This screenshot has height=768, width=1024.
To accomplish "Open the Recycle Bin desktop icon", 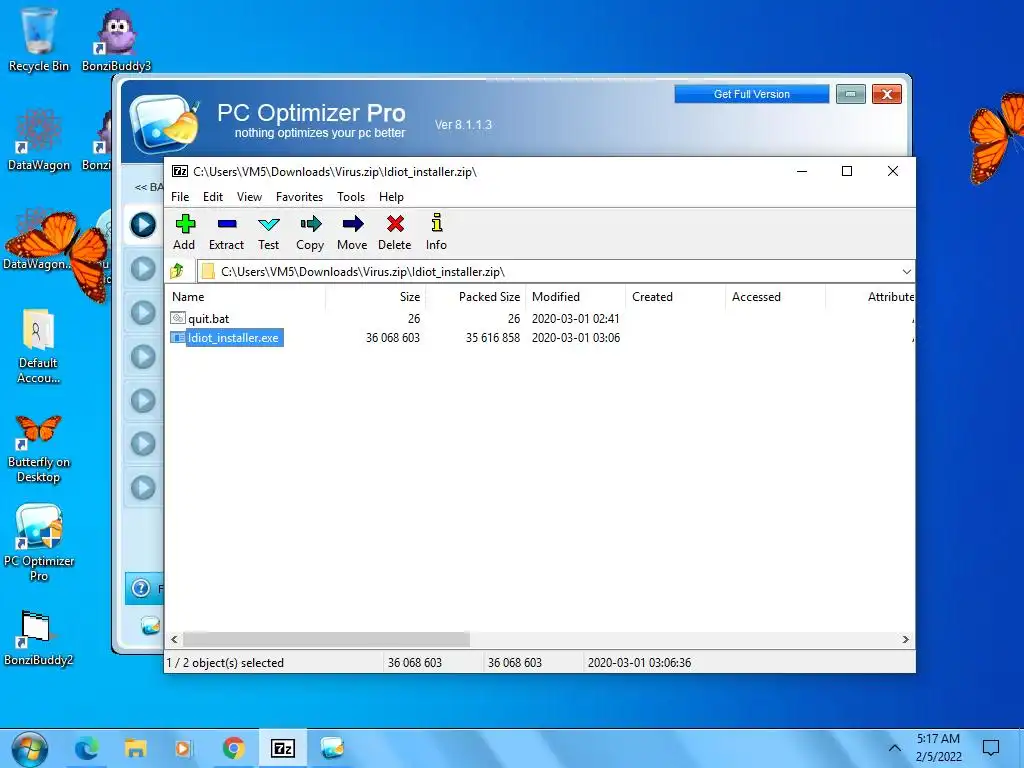I will tap(39, 39).
